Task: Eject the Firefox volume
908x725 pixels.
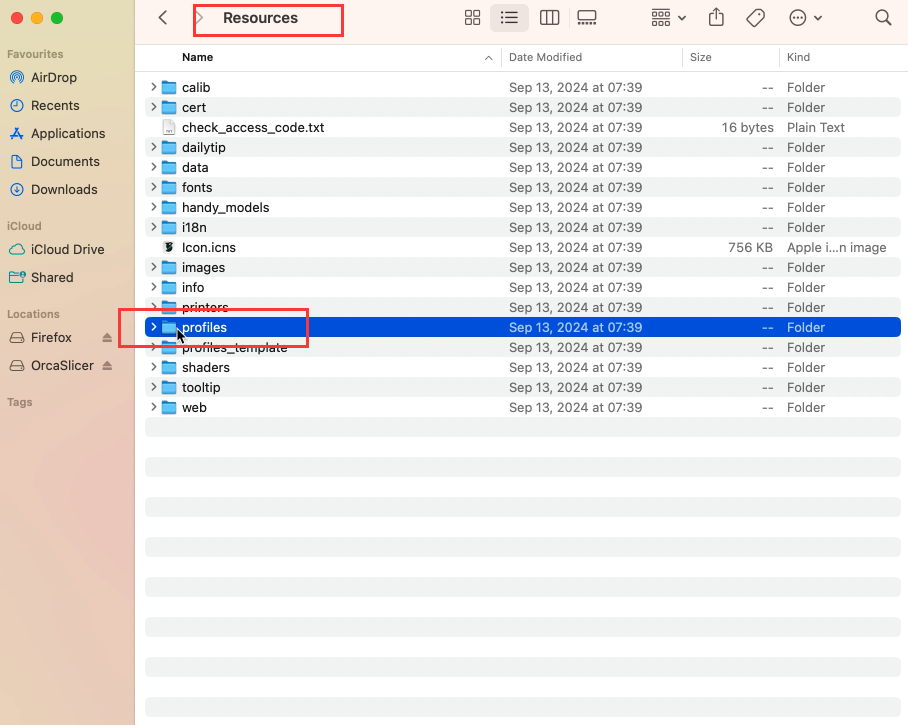Action: tap(107, 338)
